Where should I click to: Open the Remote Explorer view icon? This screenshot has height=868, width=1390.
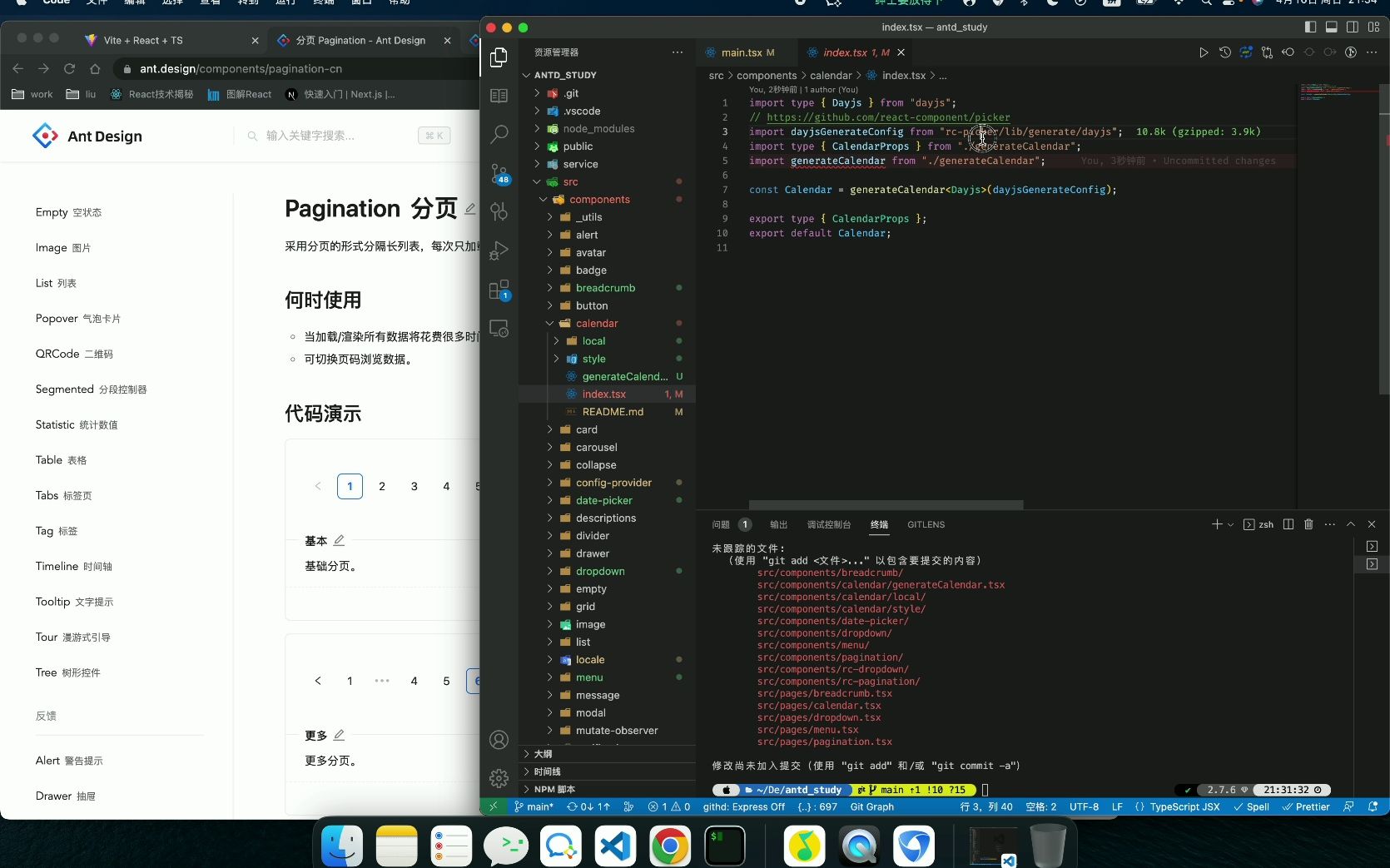click(x=499, y=328)
